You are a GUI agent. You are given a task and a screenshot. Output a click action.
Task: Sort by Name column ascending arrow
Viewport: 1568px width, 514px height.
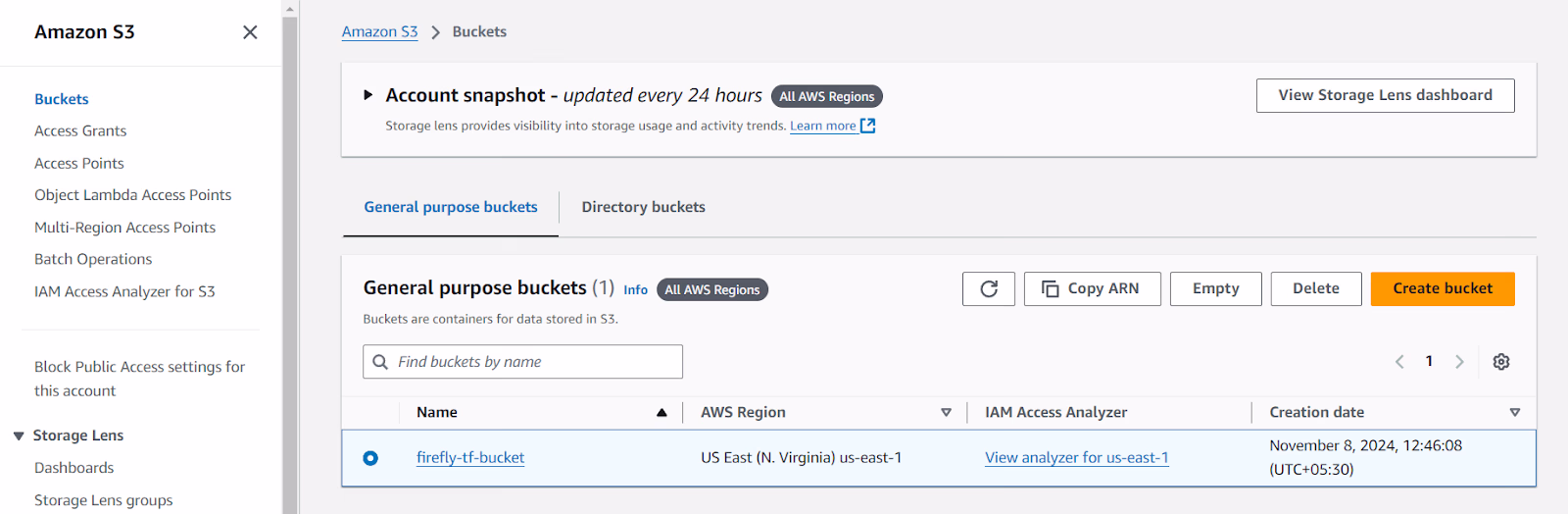pyautogui.click(x=661, y=413)
